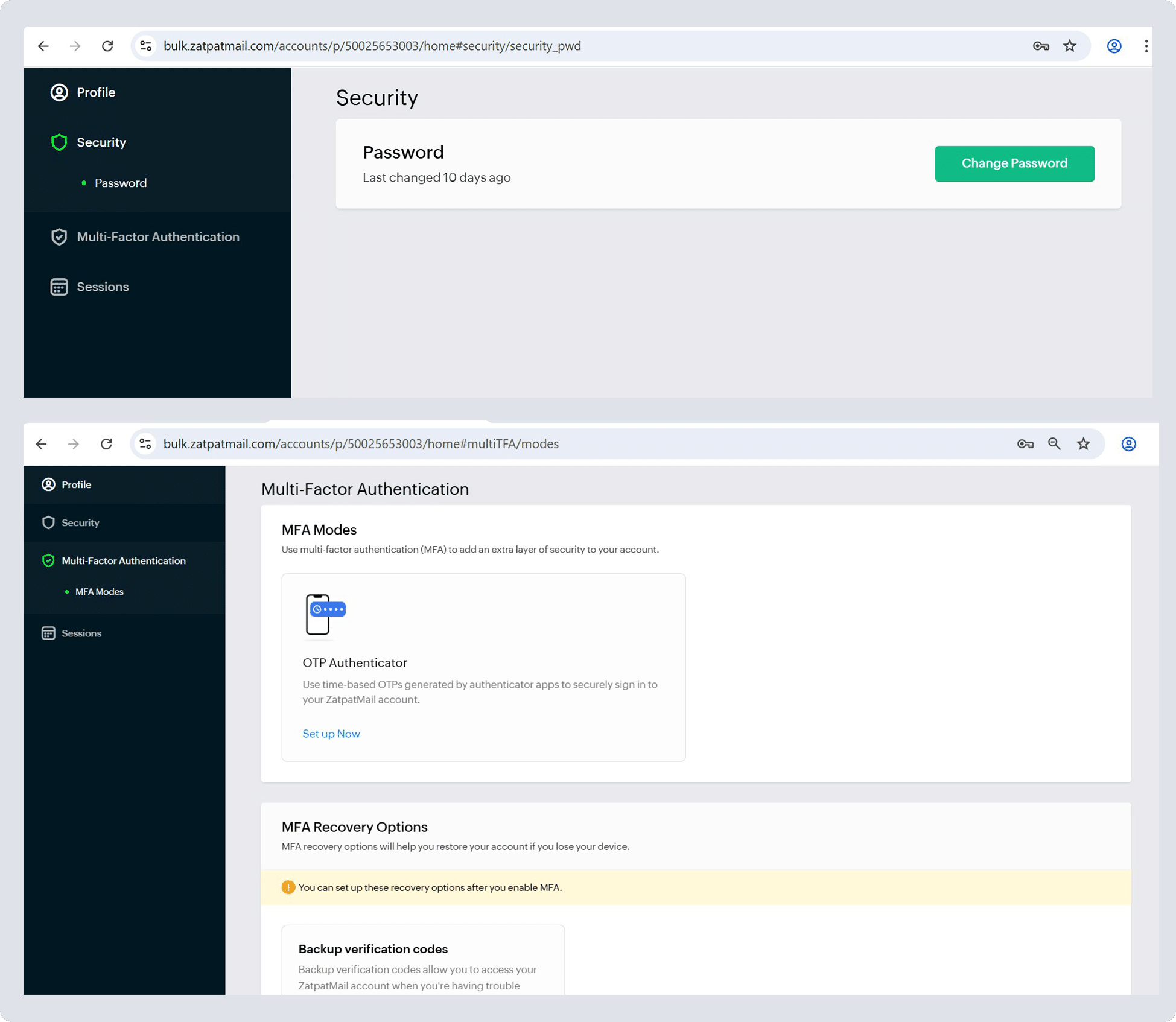Screen dimensions: 1176x1022
Task: Open Security in the bottom sidebar
Action: [80, 523]
